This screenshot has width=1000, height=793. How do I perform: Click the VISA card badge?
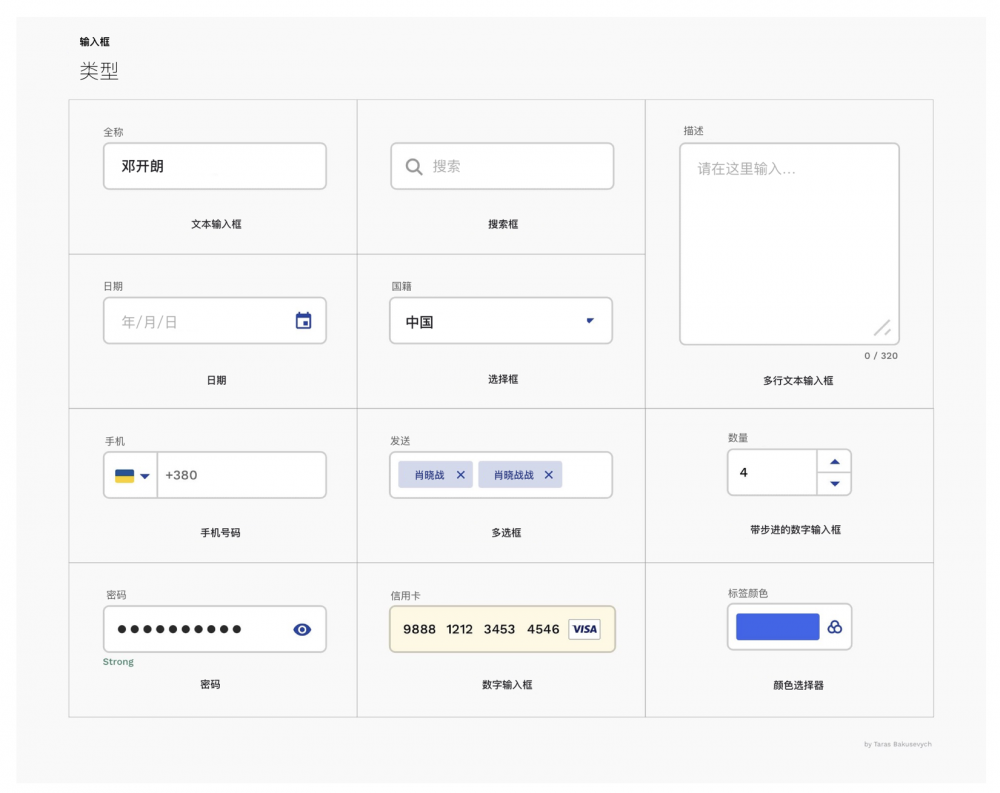click(584, 629)
